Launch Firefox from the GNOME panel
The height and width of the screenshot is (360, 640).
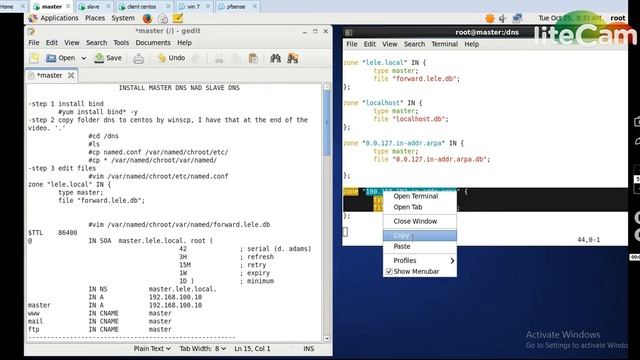[x=147, y=18]
